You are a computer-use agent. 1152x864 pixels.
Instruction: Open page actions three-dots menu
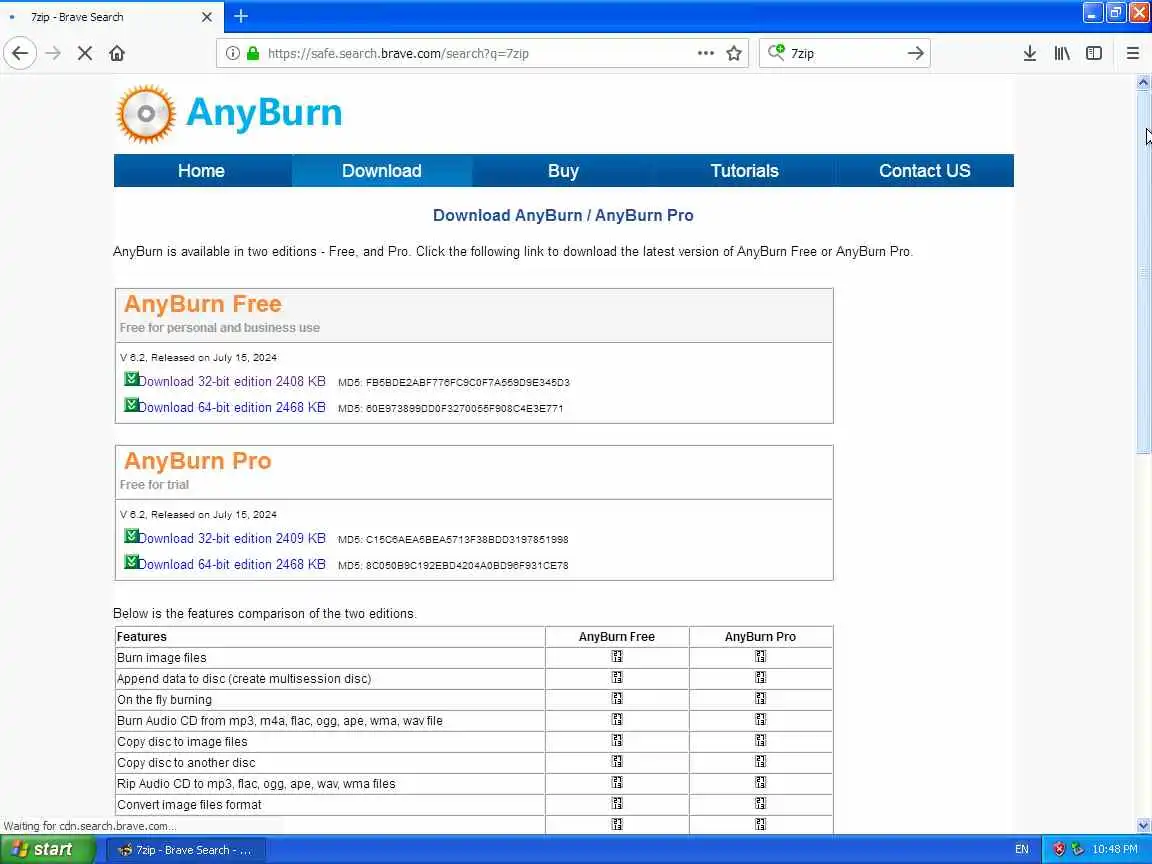[x=705, y=53]
